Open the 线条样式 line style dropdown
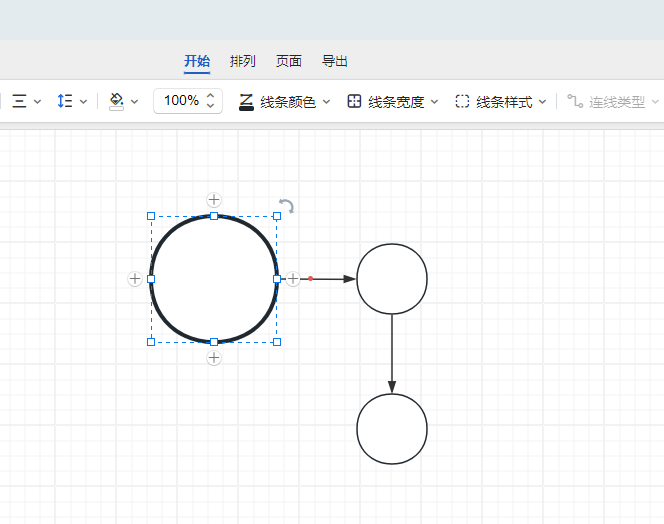 [x=502, y=102]
